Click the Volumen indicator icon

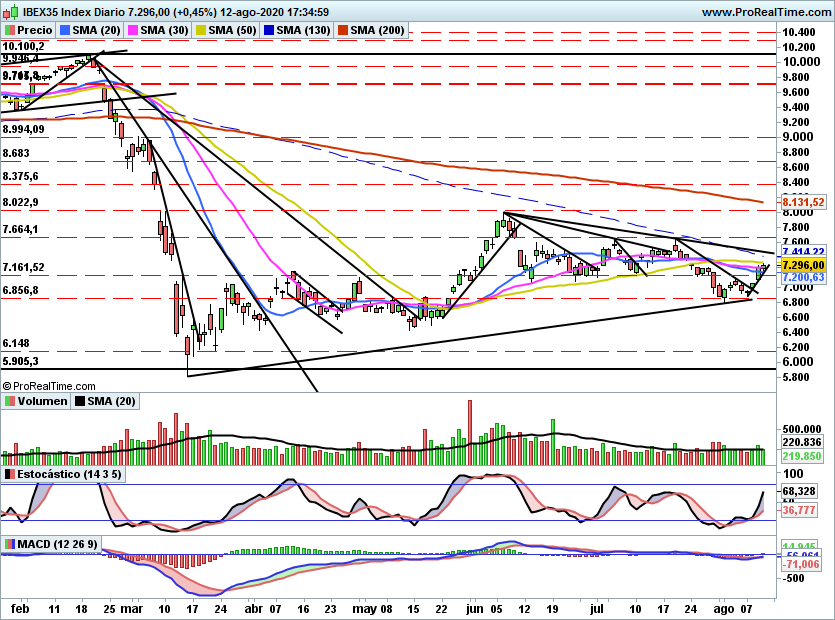point(10,401)
